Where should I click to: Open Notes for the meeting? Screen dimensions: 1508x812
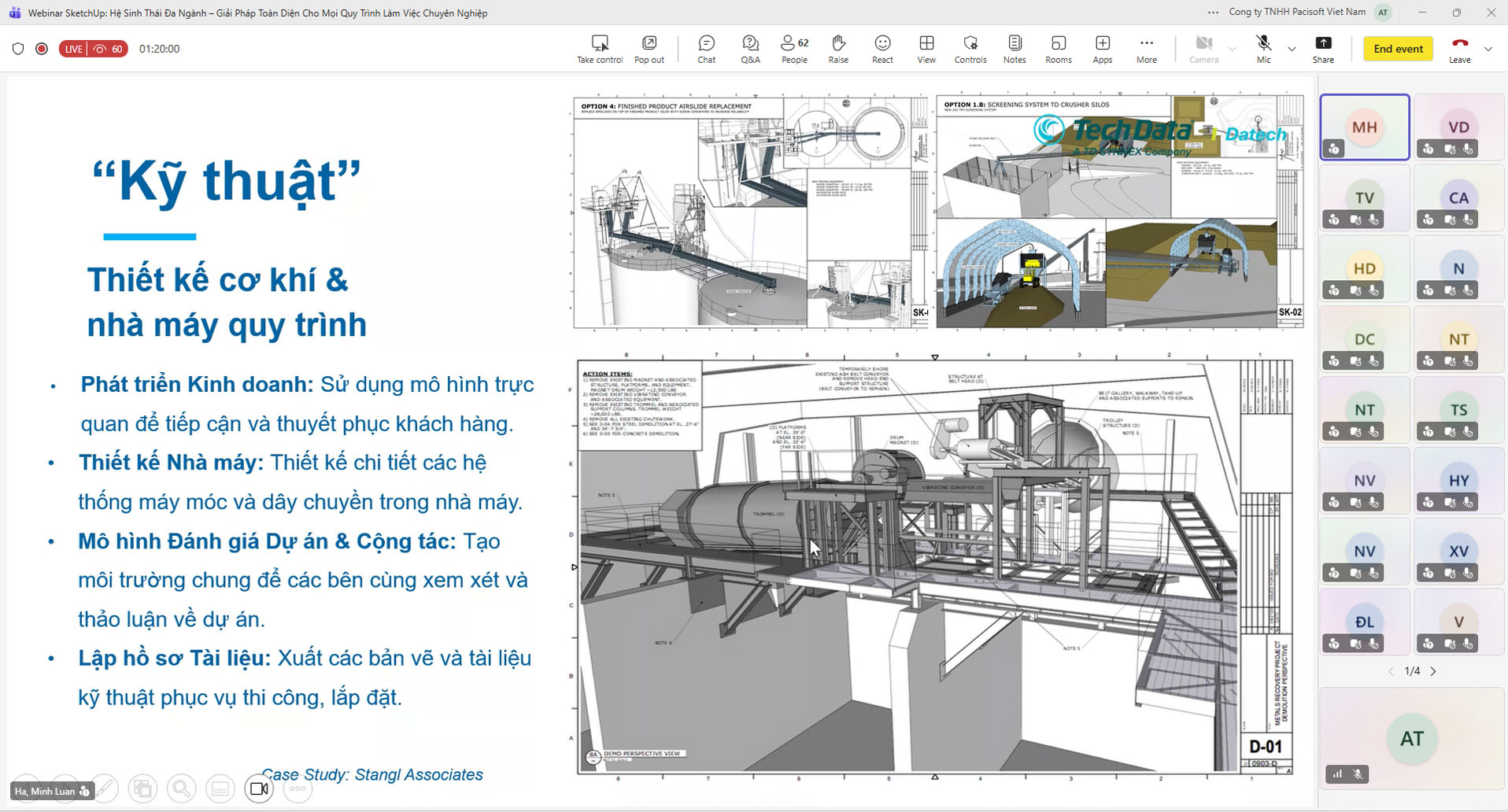(x=1015, y=48)
